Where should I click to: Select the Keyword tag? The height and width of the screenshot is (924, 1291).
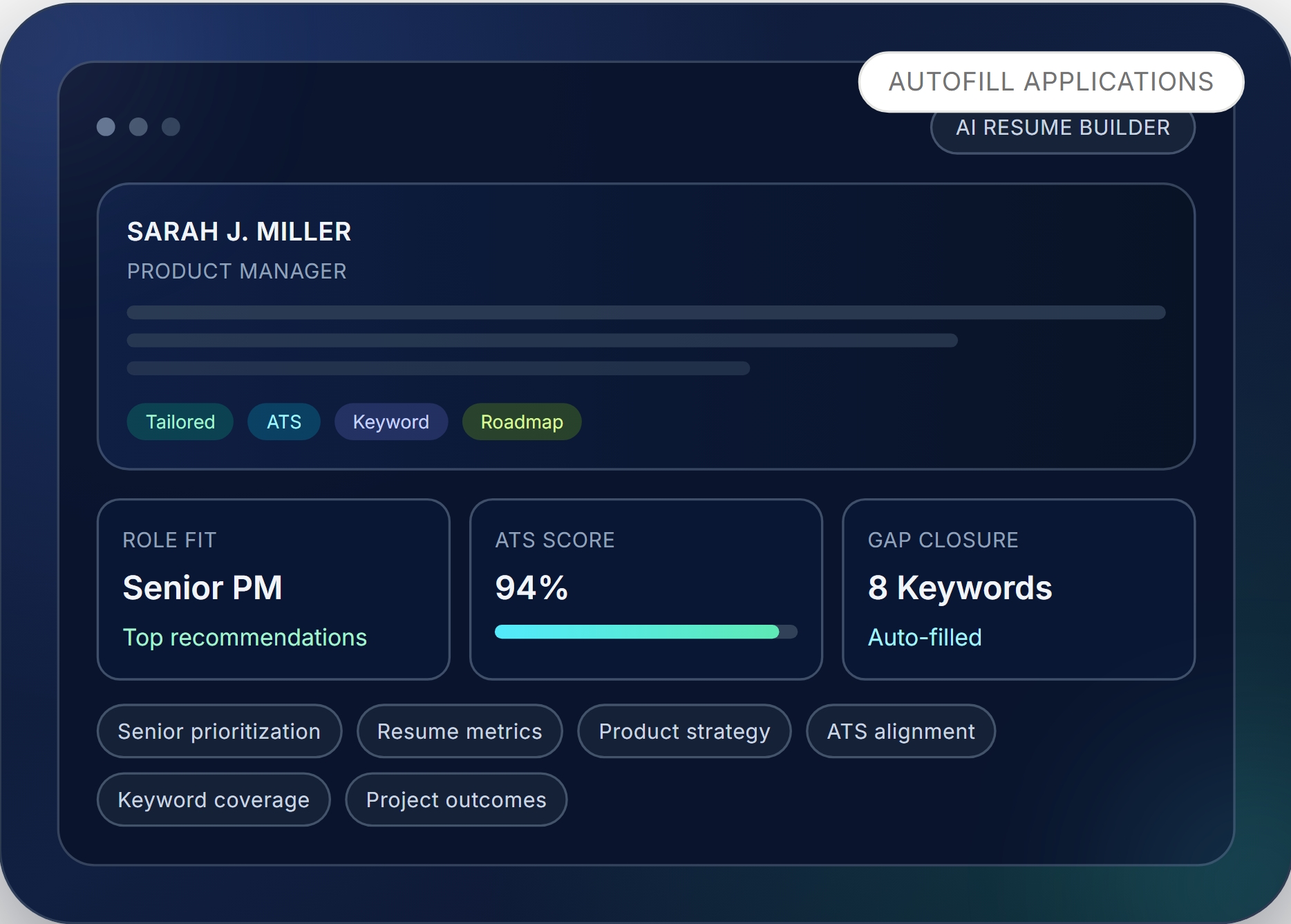[x=390, y=422]
